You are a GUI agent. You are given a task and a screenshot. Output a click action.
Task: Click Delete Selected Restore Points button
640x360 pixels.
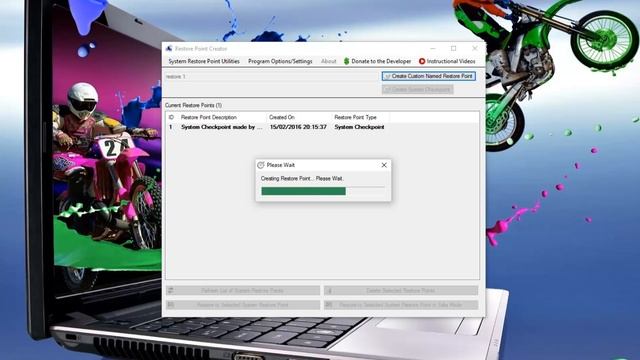(401, 290)
